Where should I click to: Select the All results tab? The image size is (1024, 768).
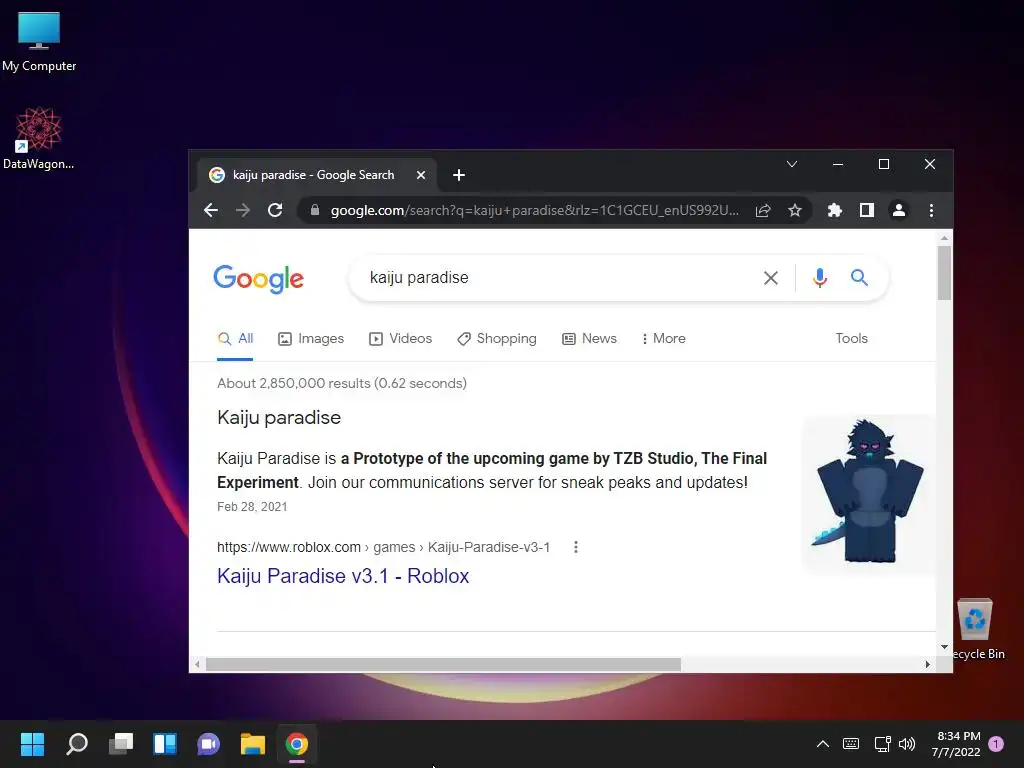235,338
